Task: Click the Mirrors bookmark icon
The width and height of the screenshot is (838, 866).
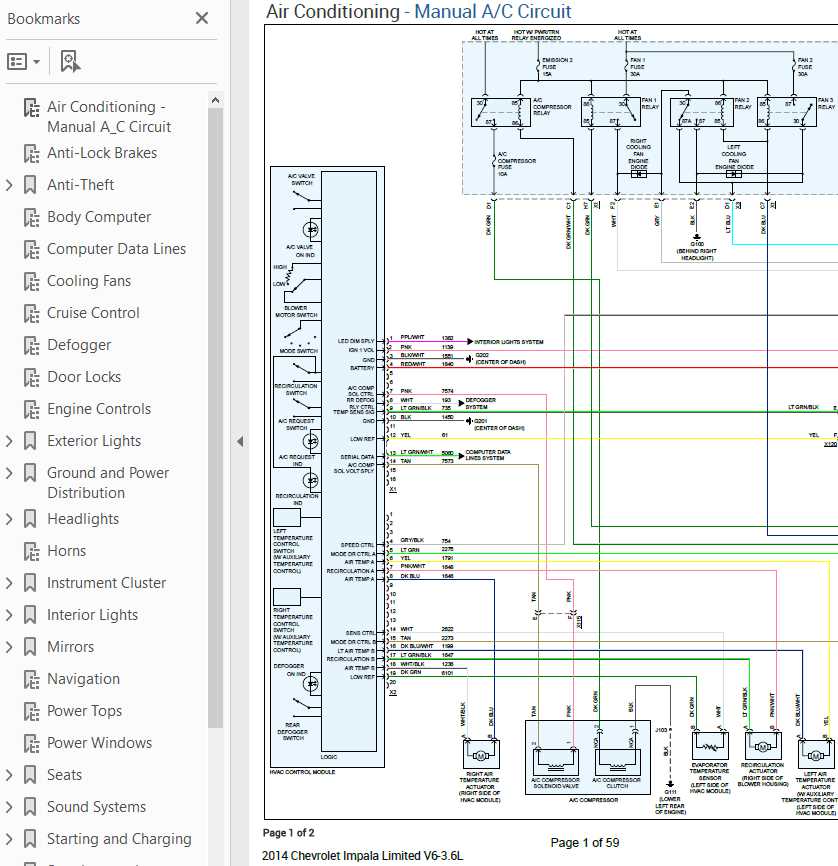Action: click(x=30, y=647)
